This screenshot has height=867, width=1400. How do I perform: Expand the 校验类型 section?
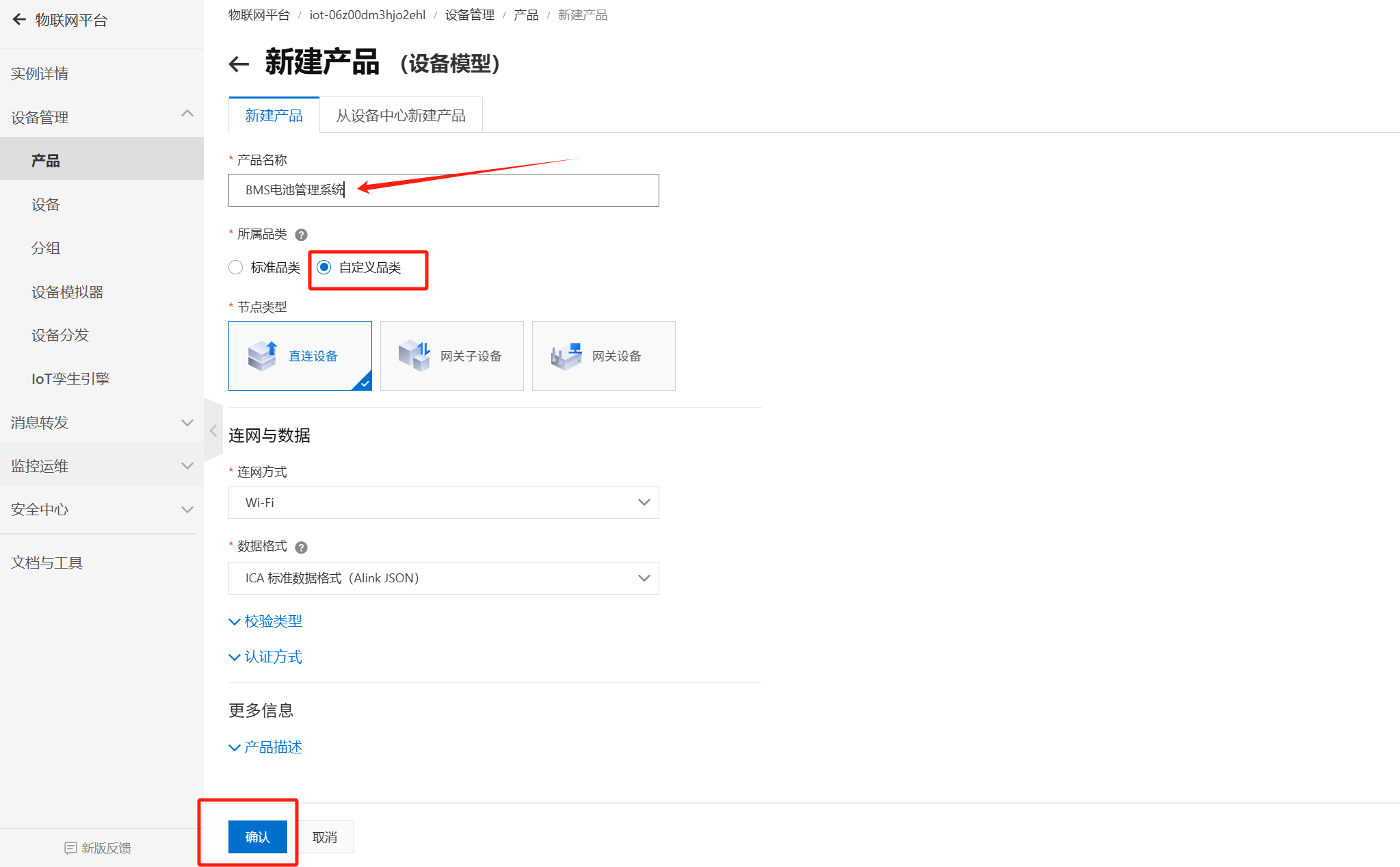[x=265, y=621]
